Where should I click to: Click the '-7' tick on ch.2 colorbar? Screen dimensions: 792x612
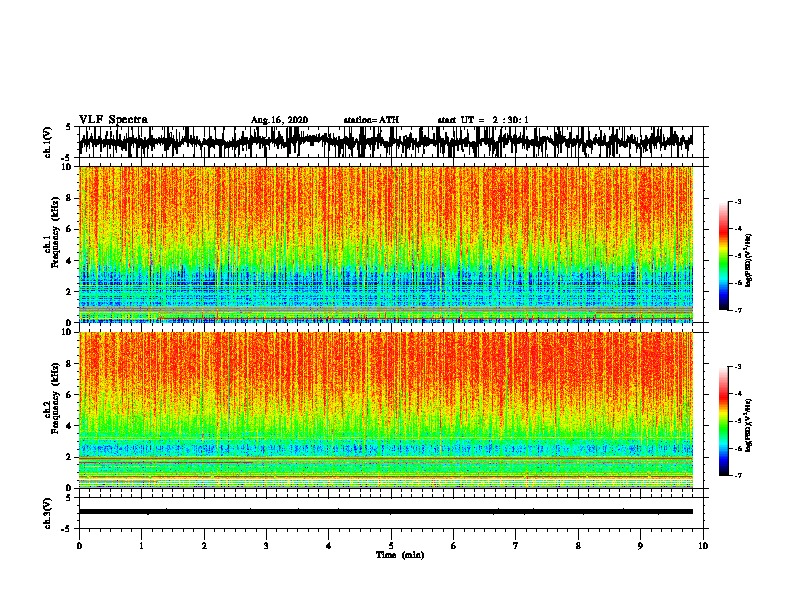point(738,475)
